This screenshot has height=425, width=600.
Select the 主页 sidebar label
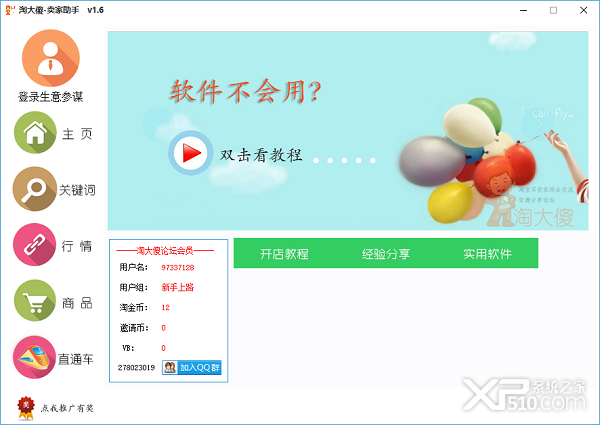pos(77,134)
